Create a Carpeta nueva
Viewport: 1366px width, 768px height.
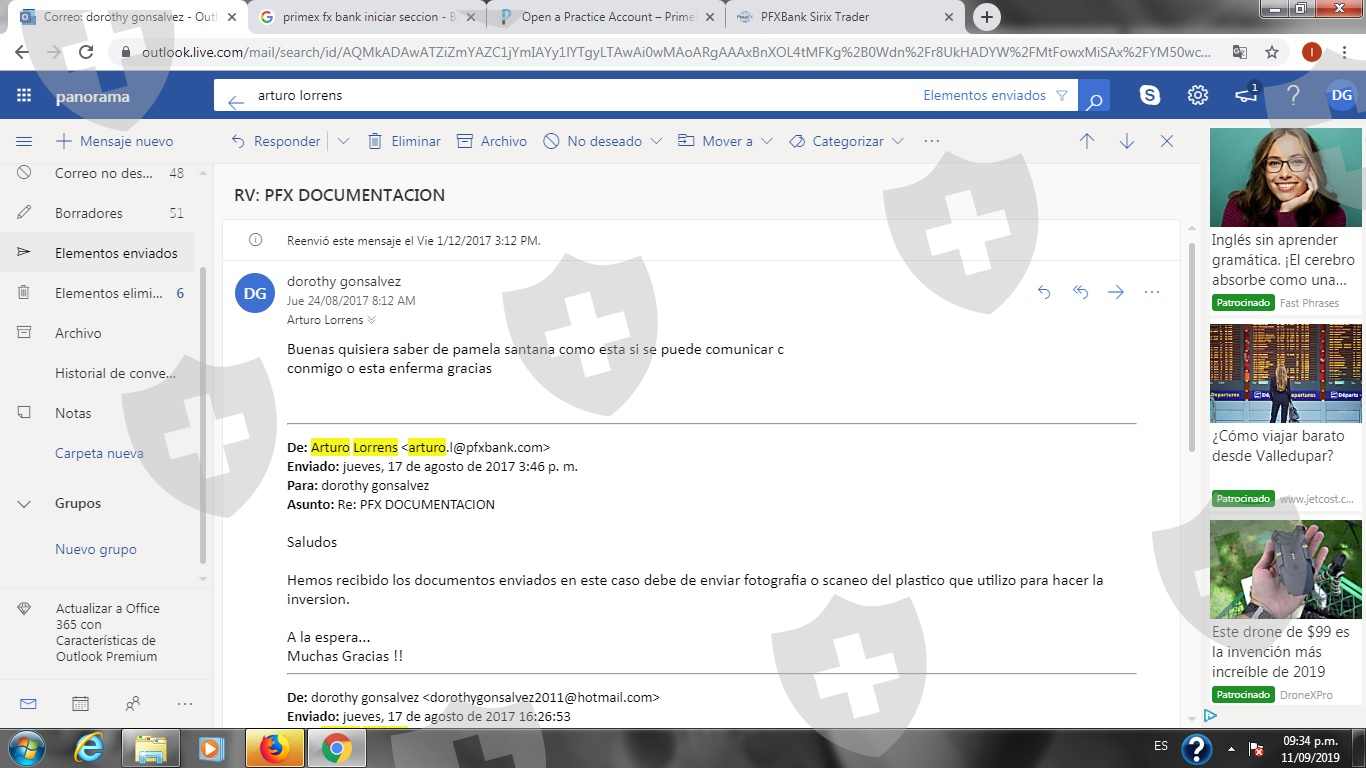[x=99, y=453]
